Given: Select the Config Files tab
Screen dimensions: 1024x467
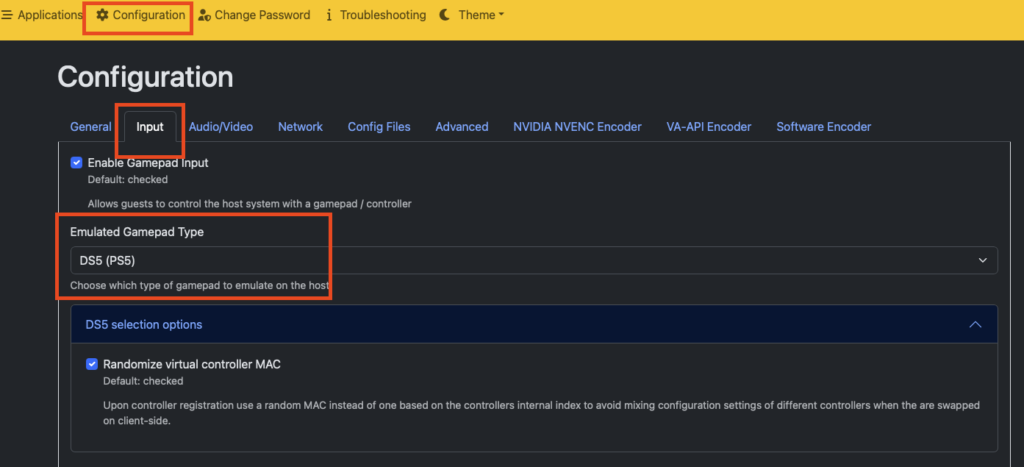Looking at the screenshot, I should click(x=379, y=127).
